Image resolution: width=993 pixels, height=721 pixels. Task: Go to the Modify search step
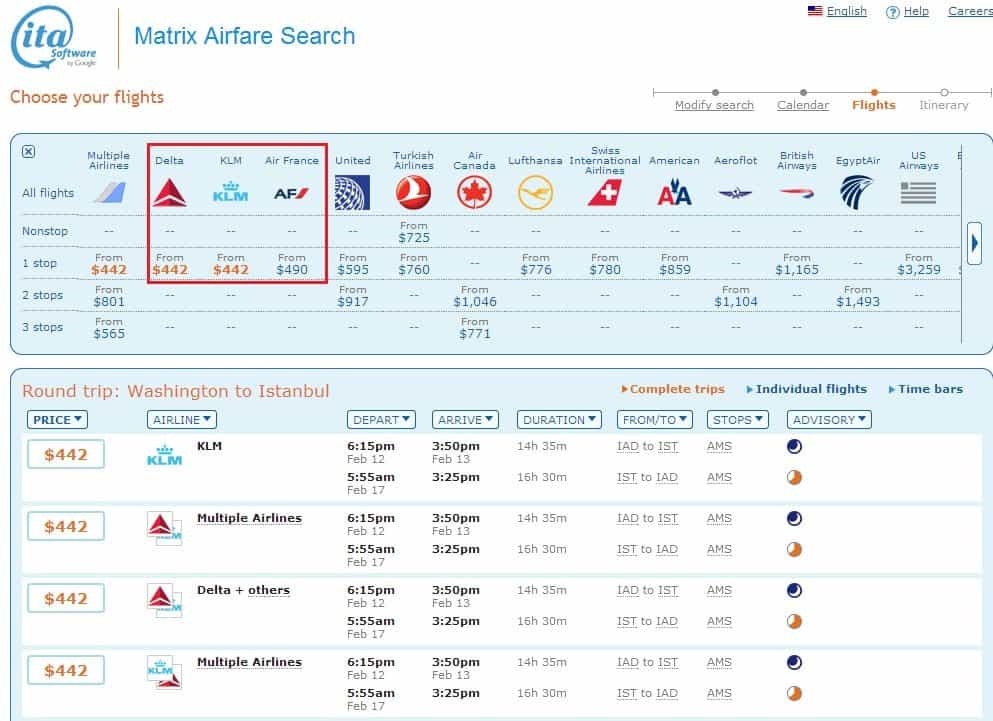[714, 105]
